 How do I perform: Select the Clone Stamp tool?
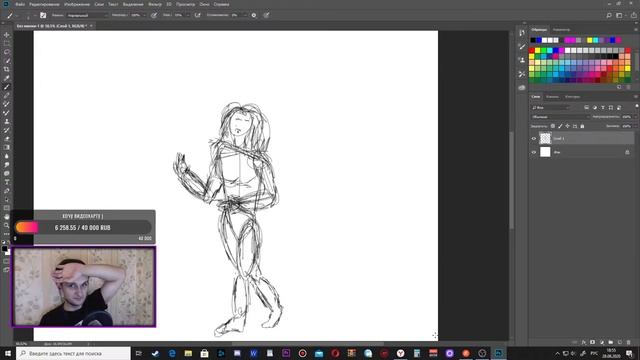tap(7, 121)
